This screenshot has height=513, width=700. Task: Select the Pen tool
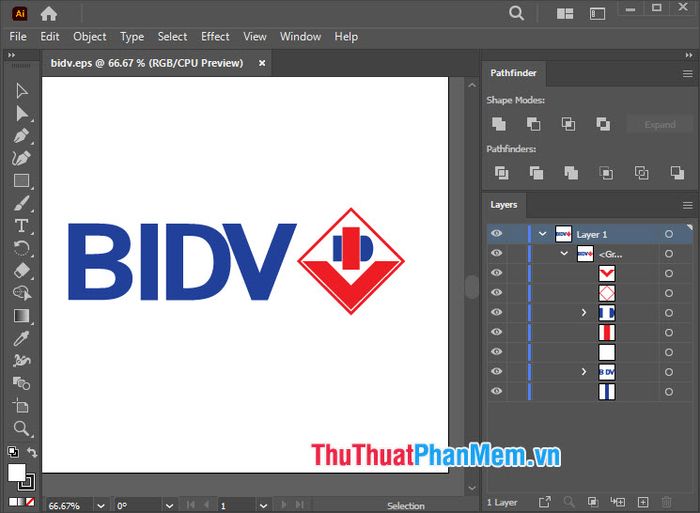pos(21,136)
